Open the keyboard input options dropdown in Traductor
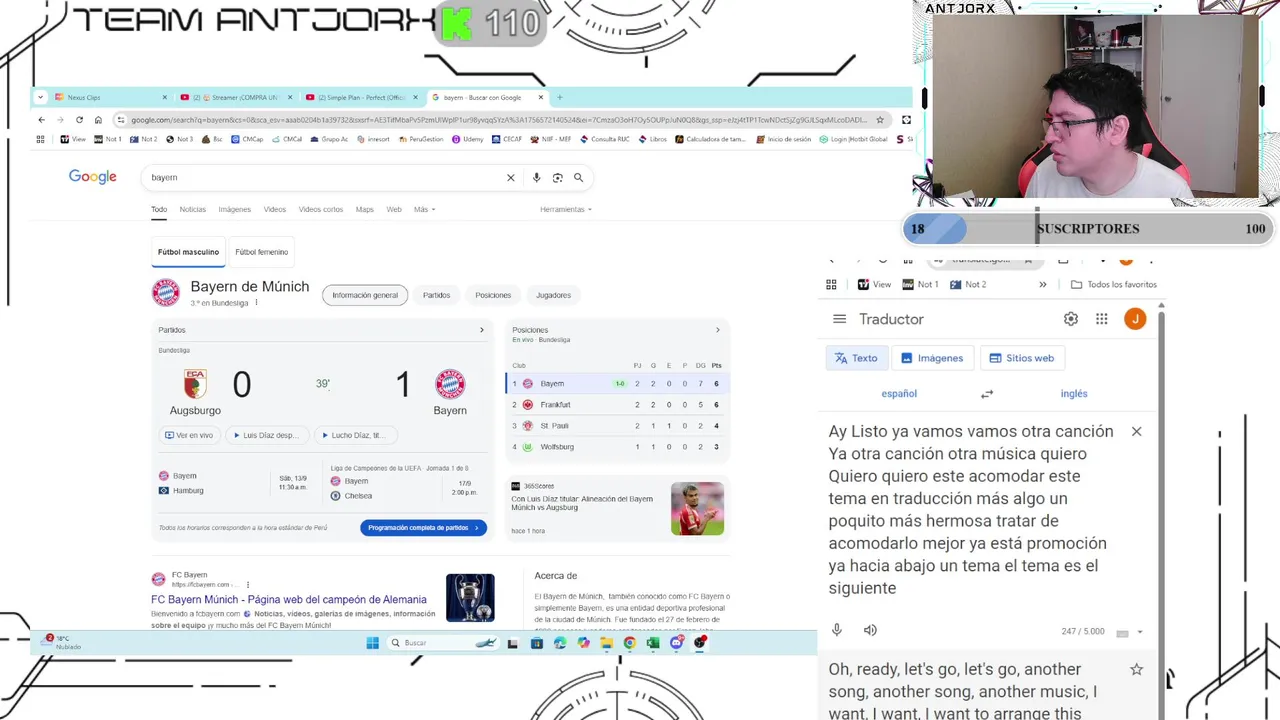Screen dimensions: 1280x720 (x=1139, y=632)
